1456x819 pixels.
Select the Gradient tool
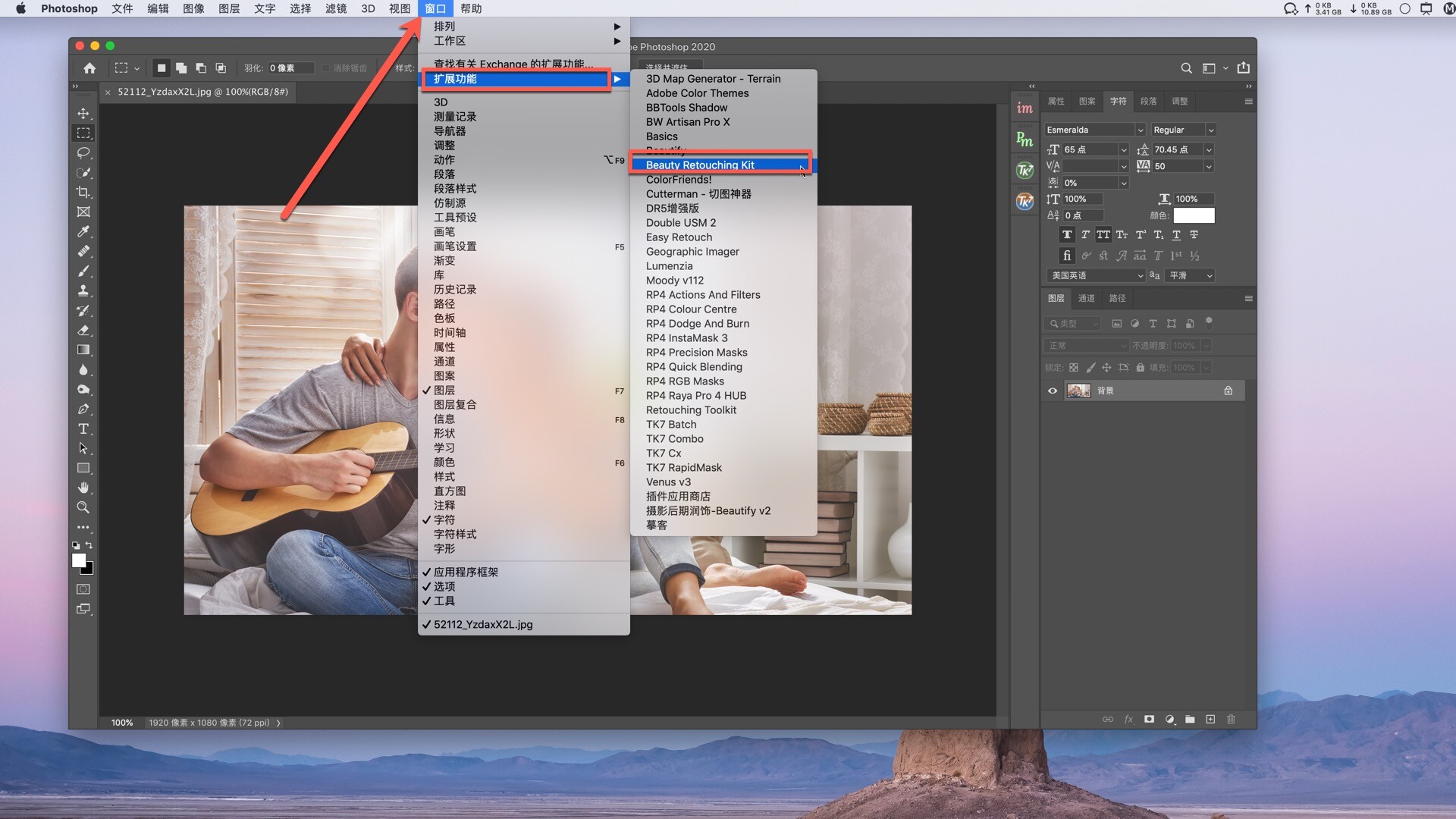coord(83,350)
